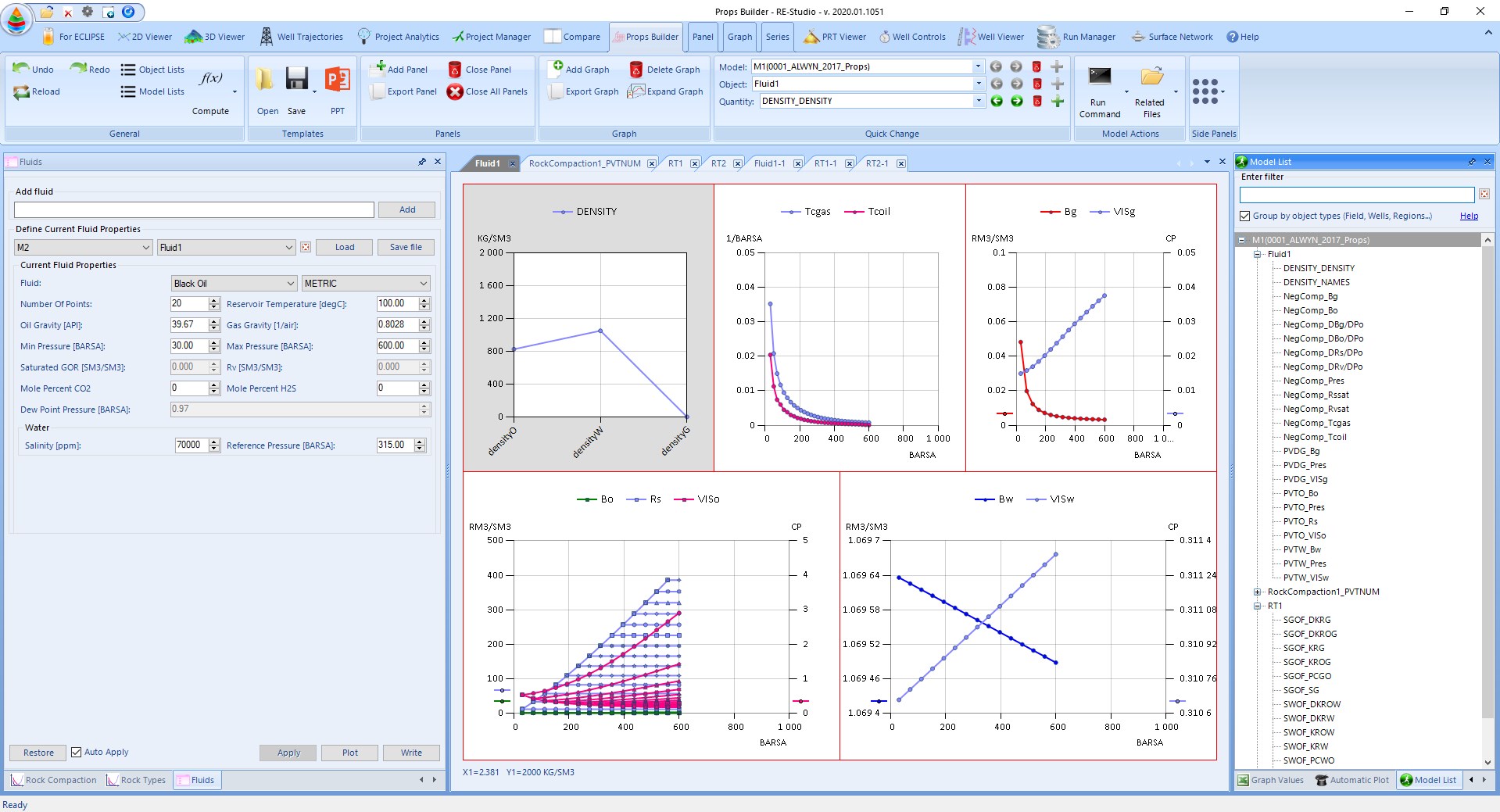Open Well Trajectories
Viewport: 1500px width, 812px height.
pos(301,37)
